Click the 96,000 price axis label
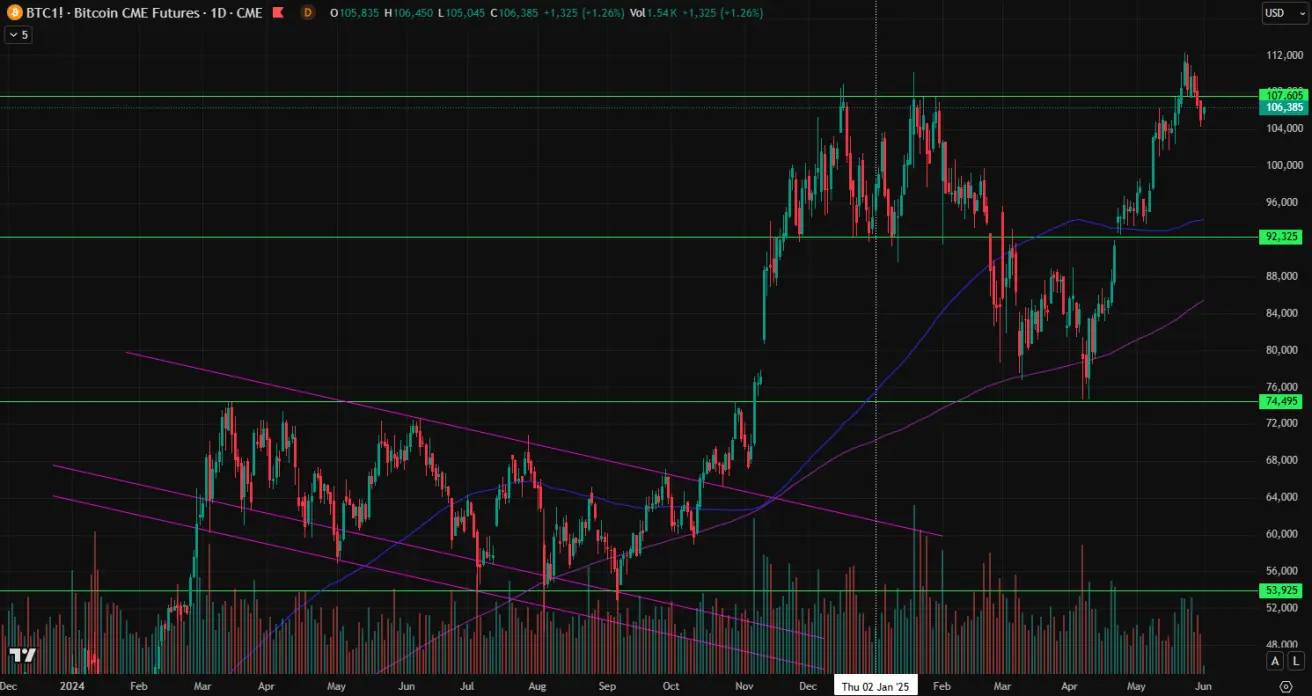This screenshot has width=1312, height=696. [1283, 202]
